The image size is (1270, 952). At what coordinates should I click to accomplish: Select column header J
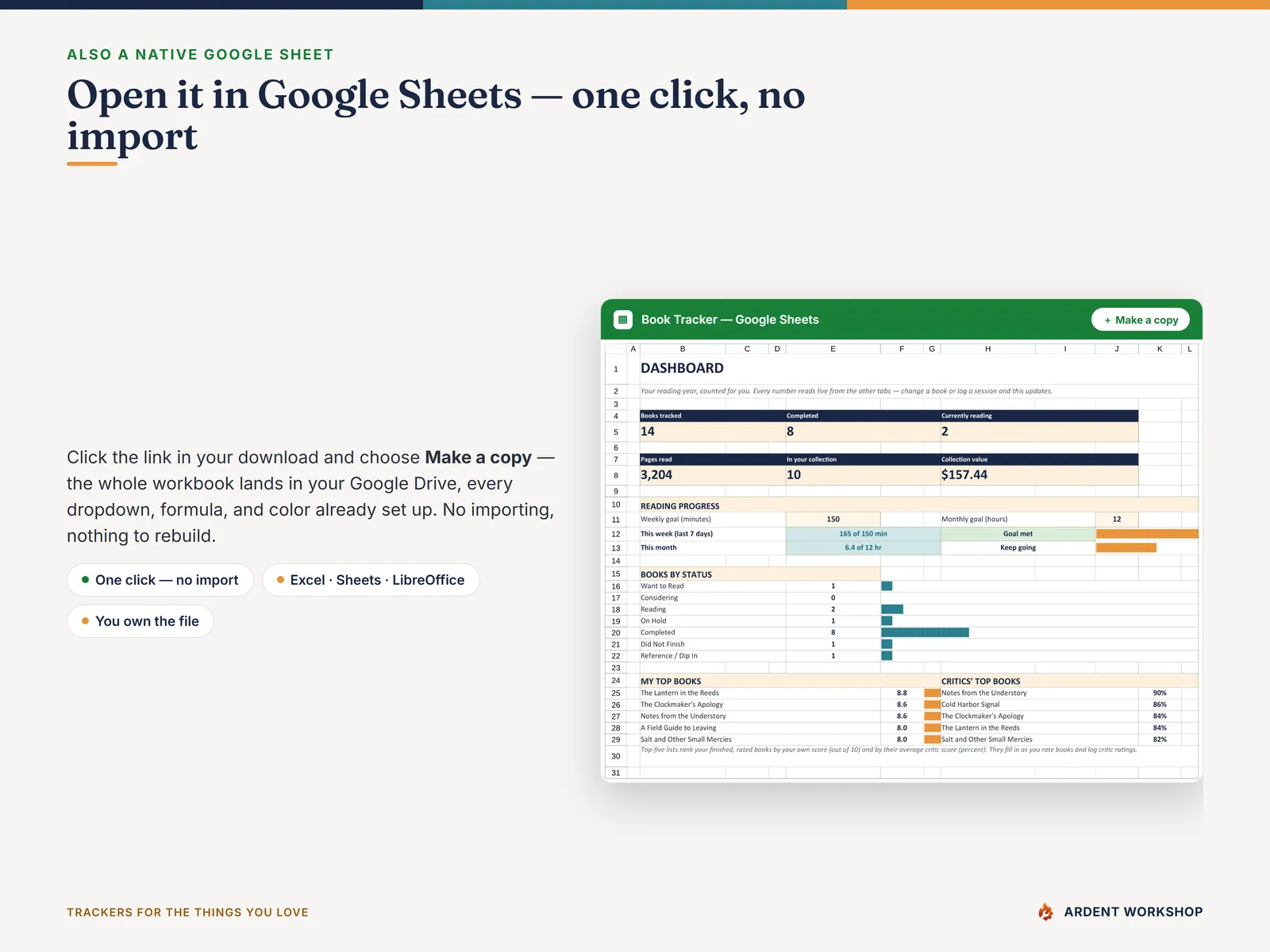point(1116,348)
